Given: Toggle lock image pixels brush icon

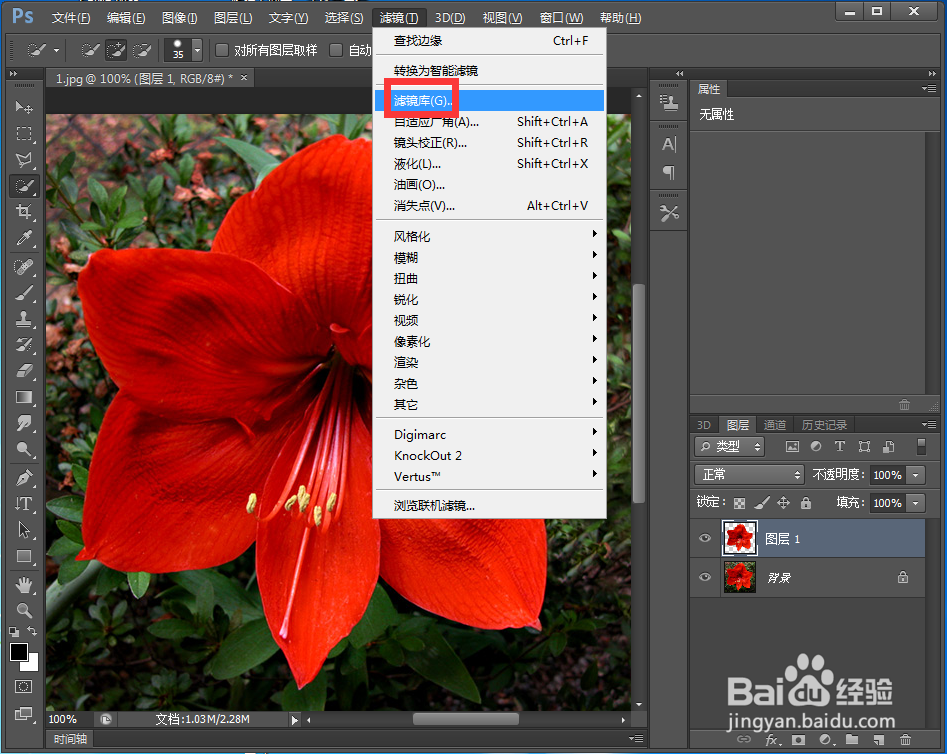Looking at the screenshot, I should click(762, 503).
